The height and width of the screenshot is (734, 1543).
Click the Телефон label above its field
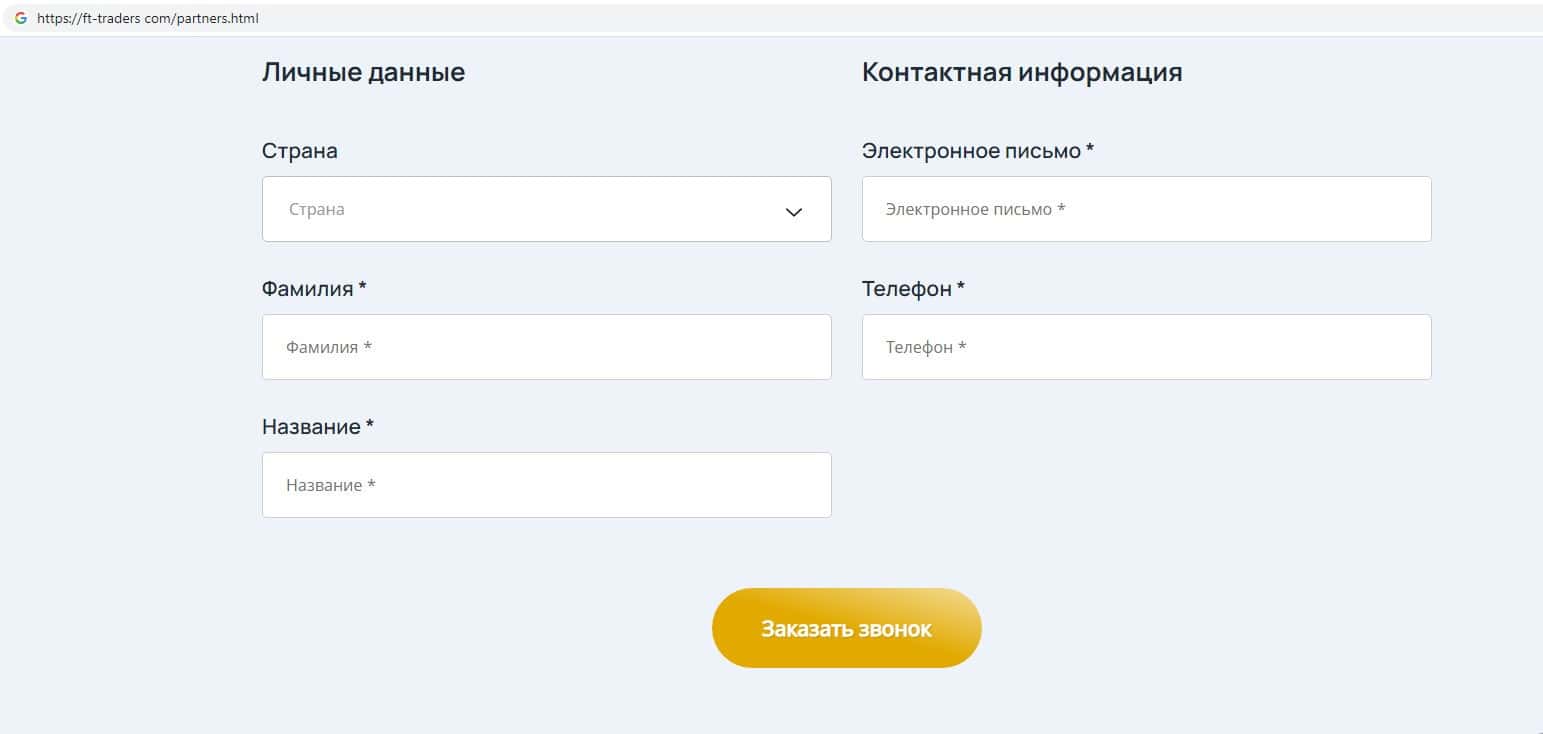(x=906, y=289)
